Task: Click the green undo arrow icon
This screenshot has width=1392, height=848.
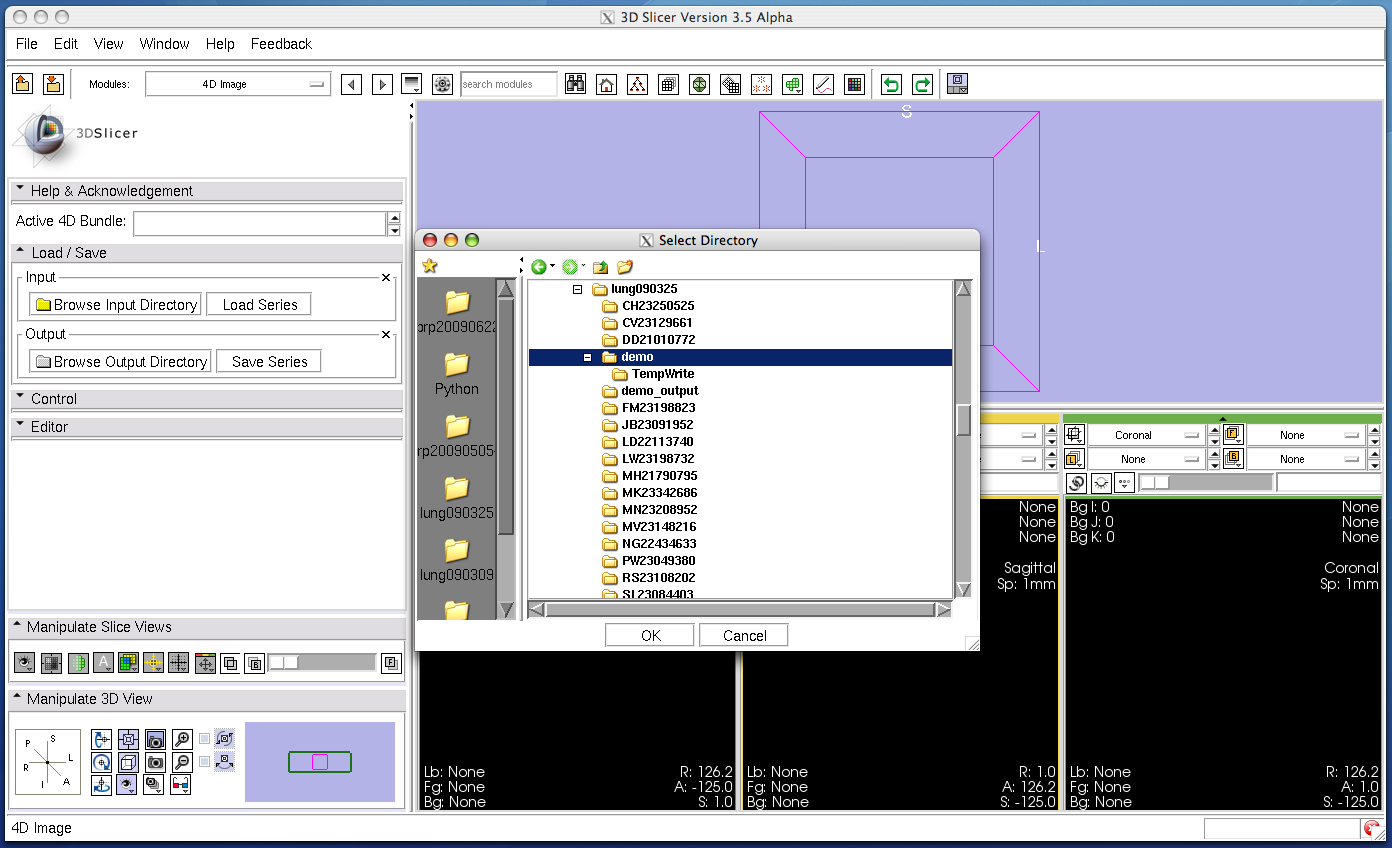Action: (890, 85)
